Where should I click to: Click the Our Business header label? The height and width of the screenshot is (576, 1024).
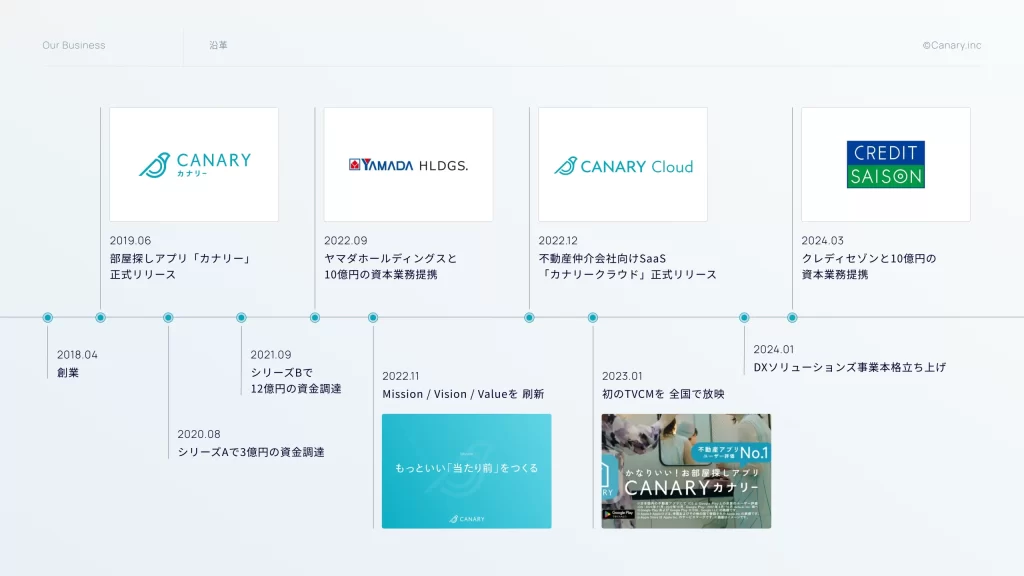click(x=74, y=46)
